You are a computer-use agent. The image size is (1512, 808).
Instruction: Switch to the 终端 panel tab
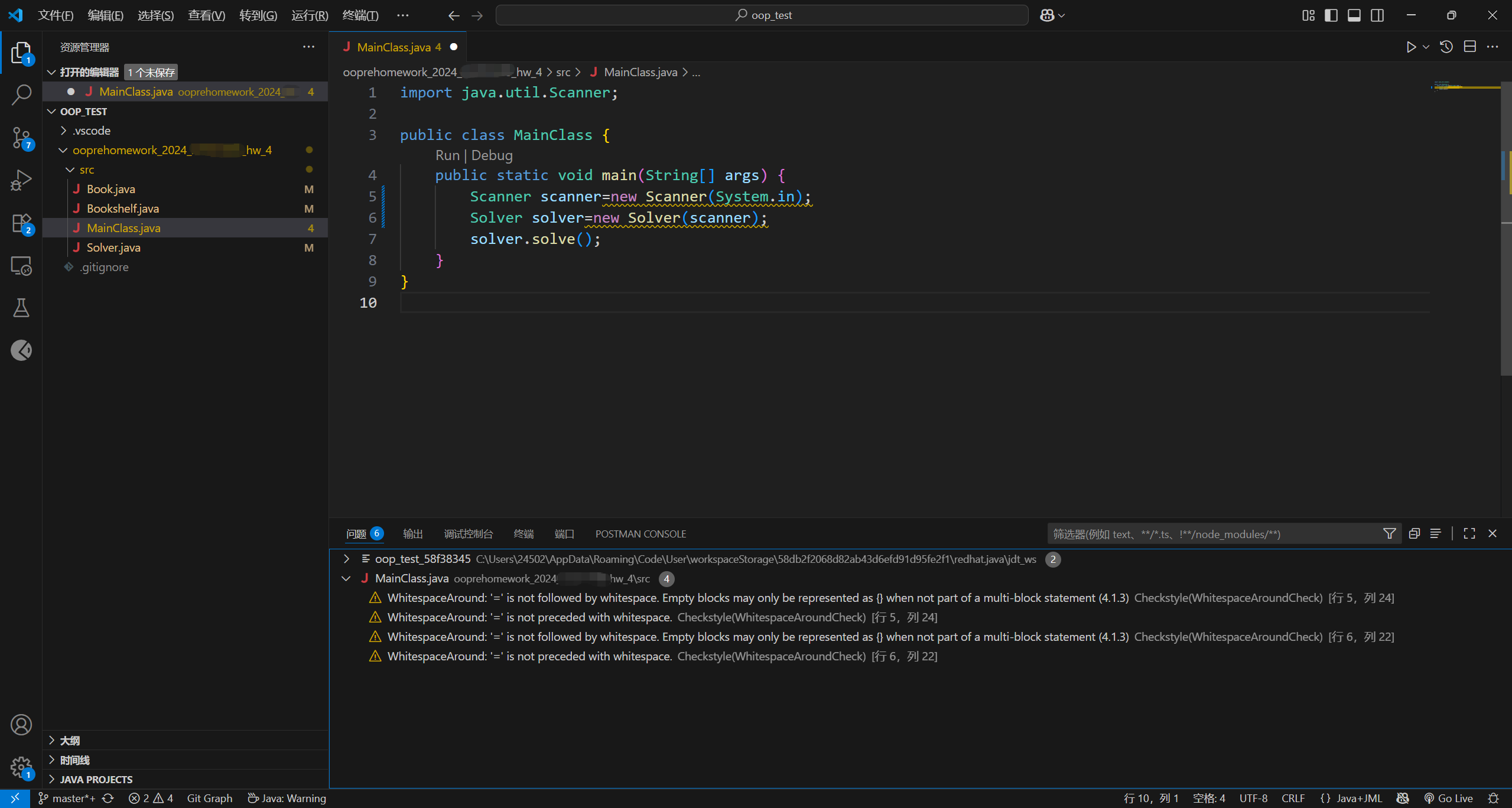pos(523,534)
